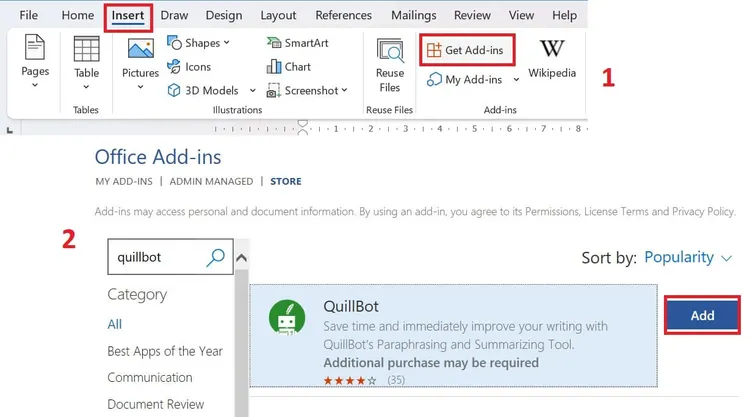This screenshot has width=750, height=417.
Task: Open the Design tab
Action: (224, 15)
